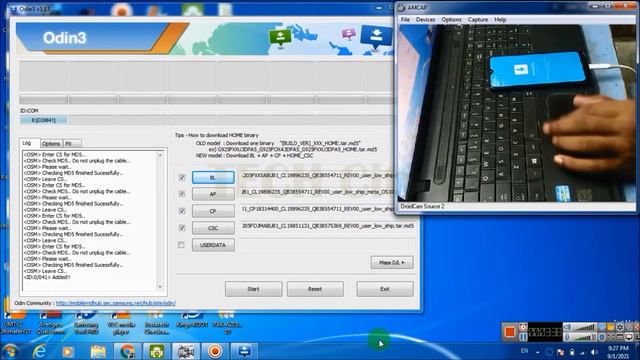Screen dimensions: 640x360
Task: Click the AP file selector button
Action: tap(213, 194)
